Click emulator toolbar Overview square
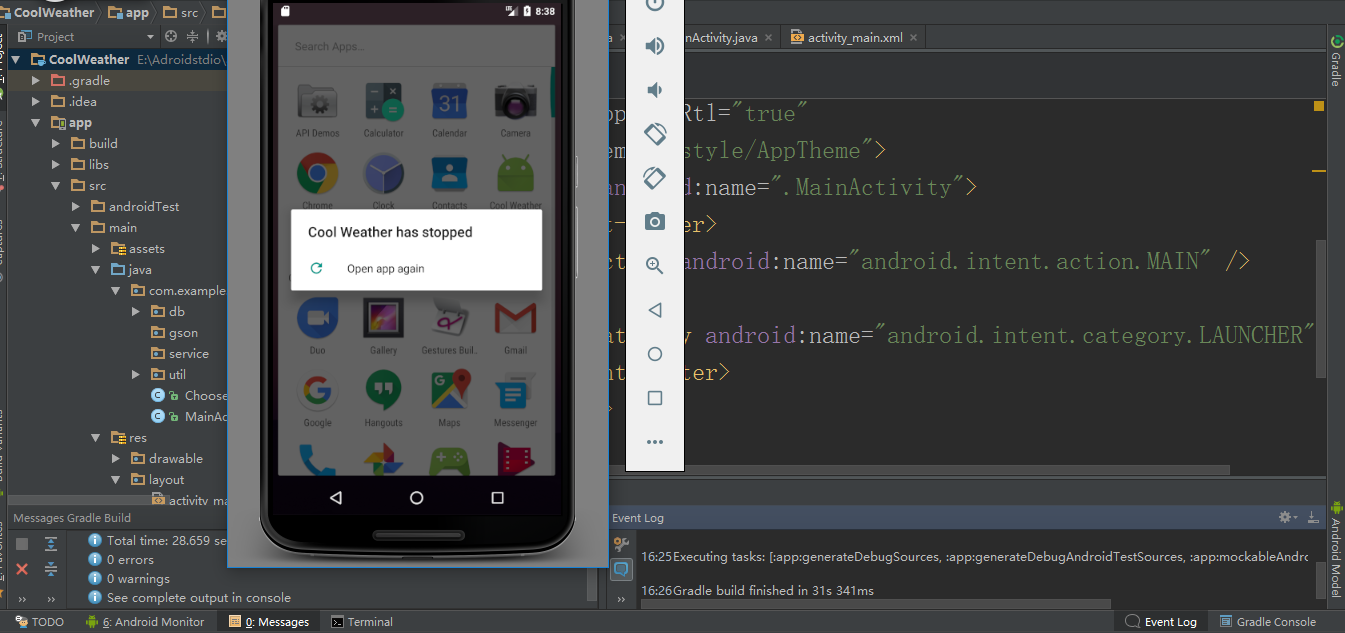Viewport: 1345px width, 633px height. pos(655,398)
